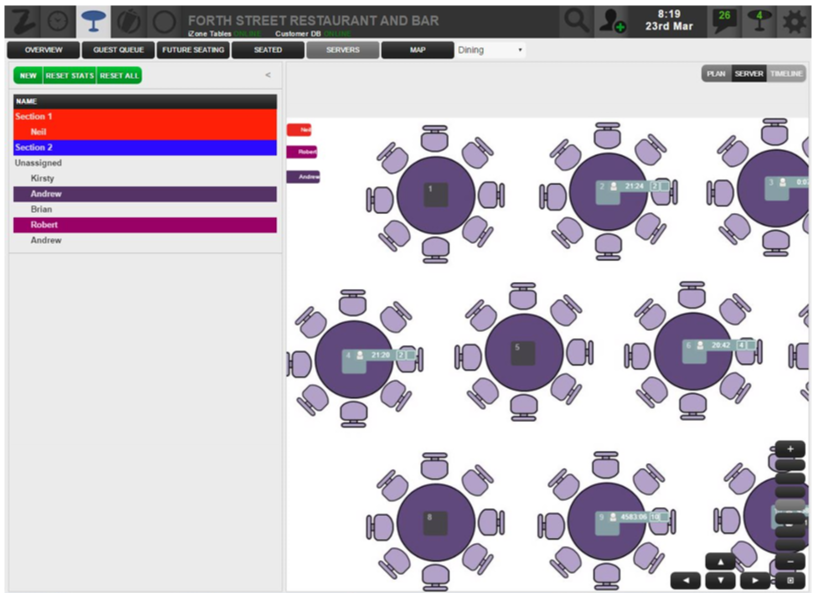
Task: Switch map view to PLAN
Action: (x=716, y=74)
